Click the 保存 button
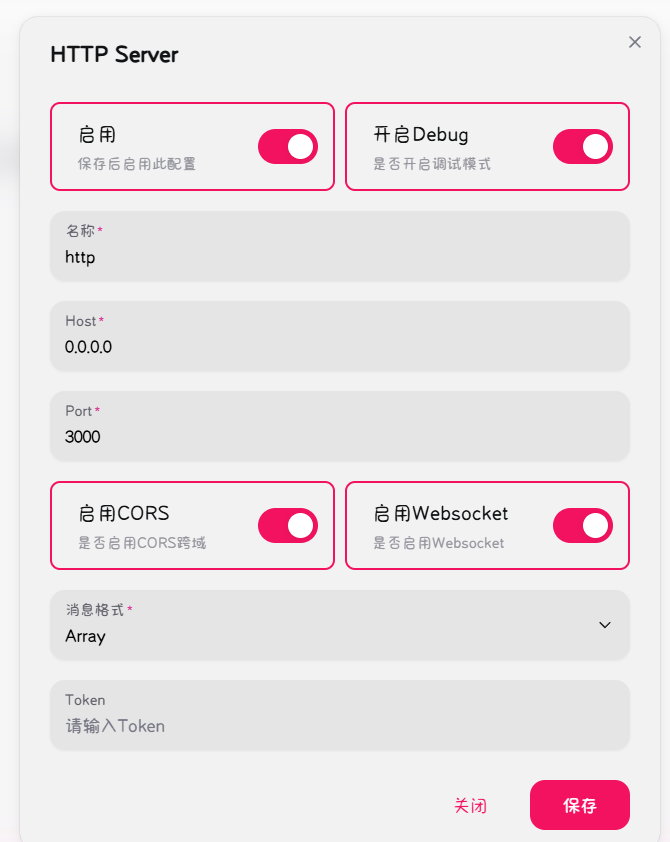This screenshot has width=670, height=842. pos(580,805)
